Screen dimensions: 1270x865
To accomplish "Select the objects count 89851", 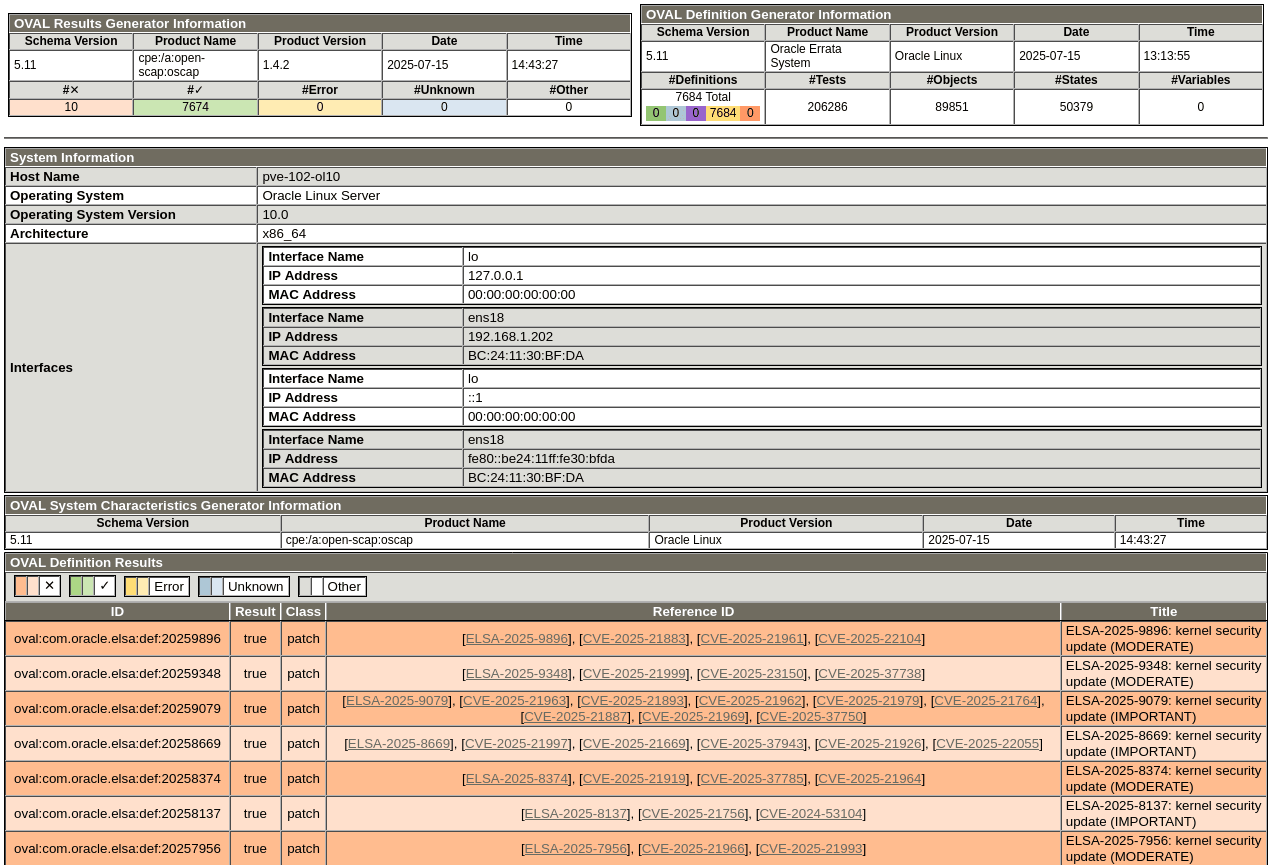I will (x=952, y=107).
